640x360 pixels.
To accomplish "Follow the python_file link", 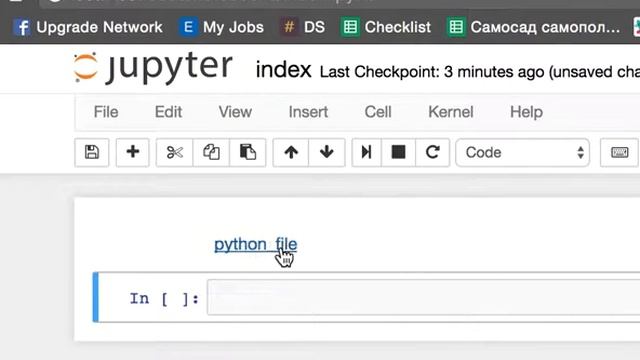I will 256,244.
